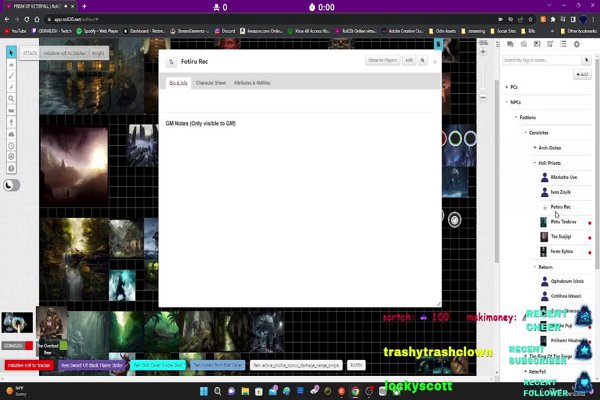Click the Show to Players button
The image size is (600, 400).
[x=382, y=60]
